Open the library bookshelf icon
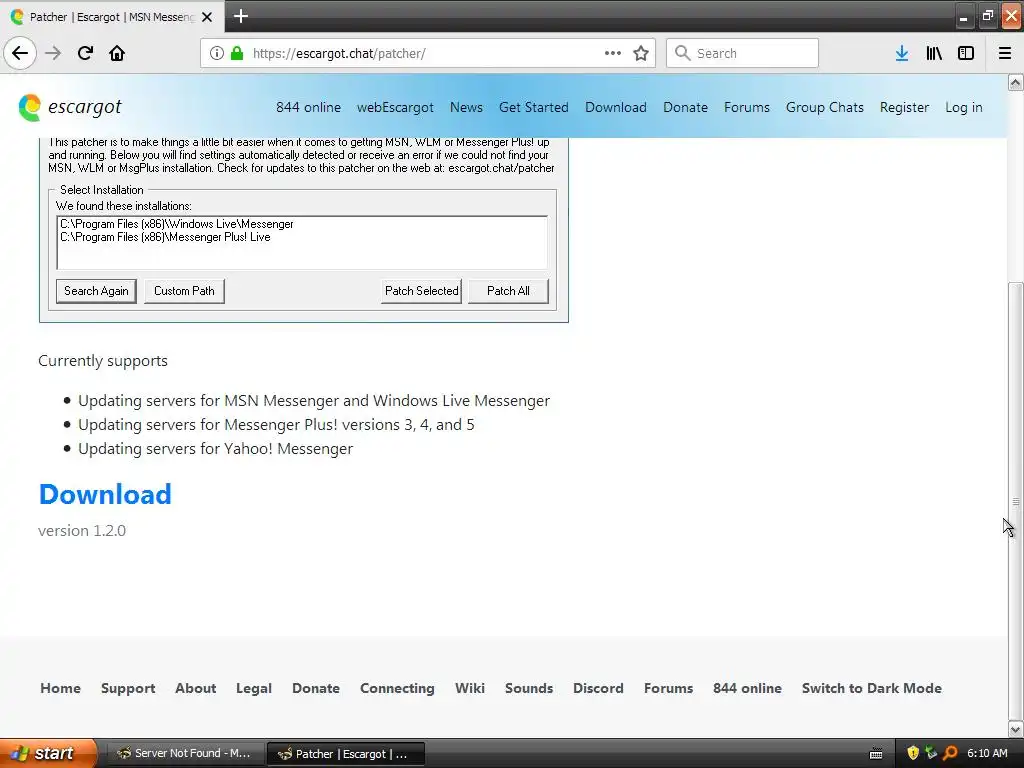 (934, 53)
